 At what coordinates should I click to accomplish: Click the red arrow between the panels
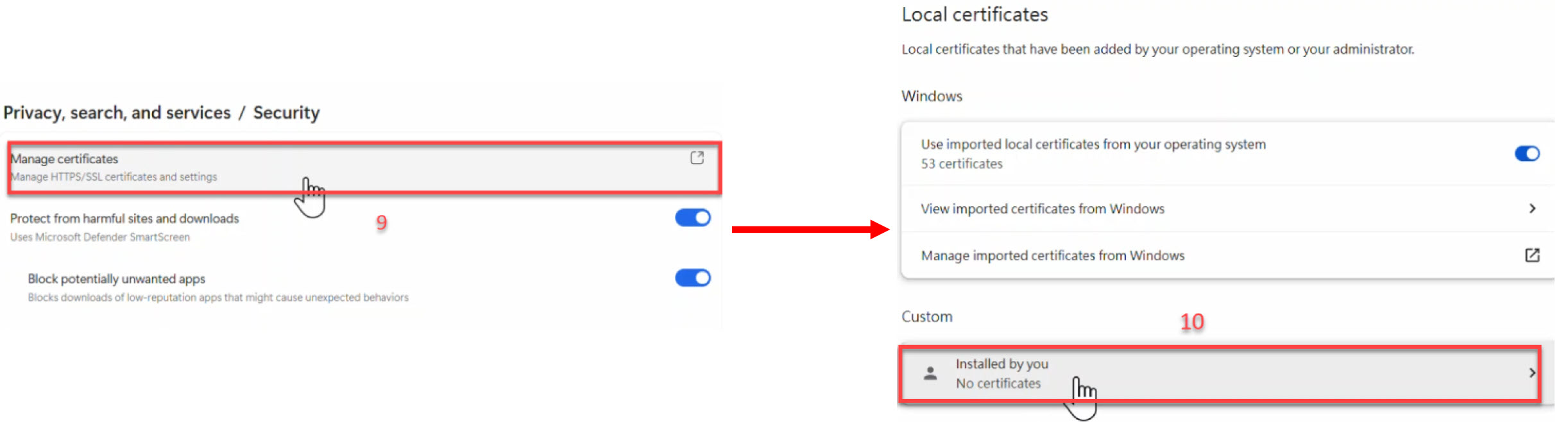[810, 229]
